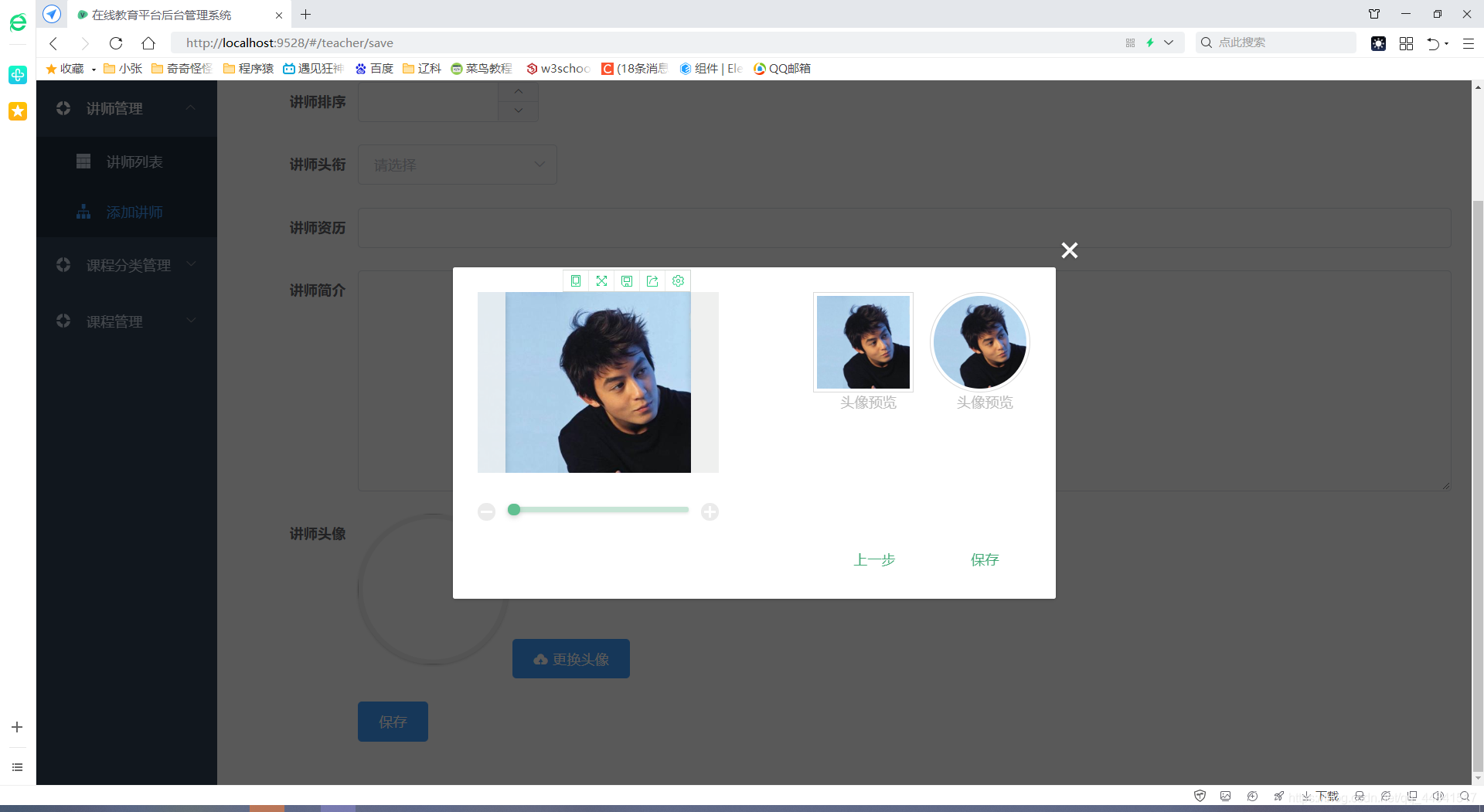Viewport: 1484px width, 812px height.
Task: Click the lightning speed-mode icon in address bar
Action: [1150, 42]
